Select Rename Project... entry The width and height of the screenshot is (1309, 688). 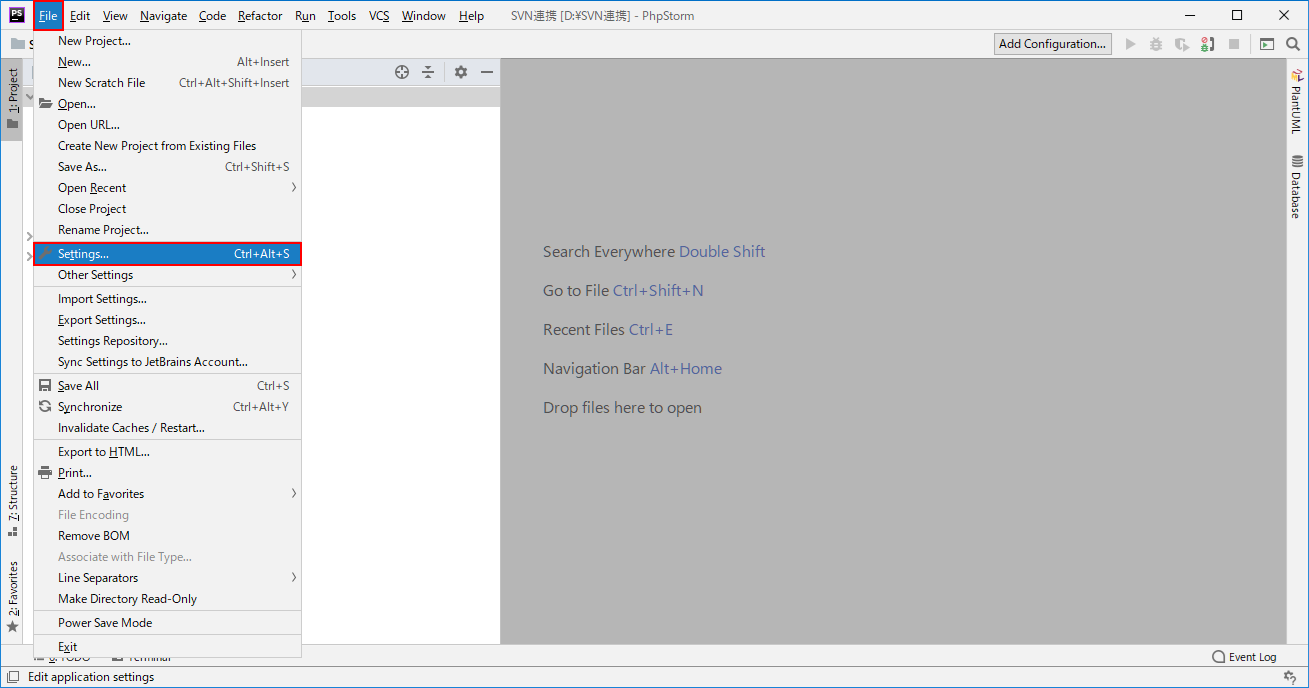(167, 230)
